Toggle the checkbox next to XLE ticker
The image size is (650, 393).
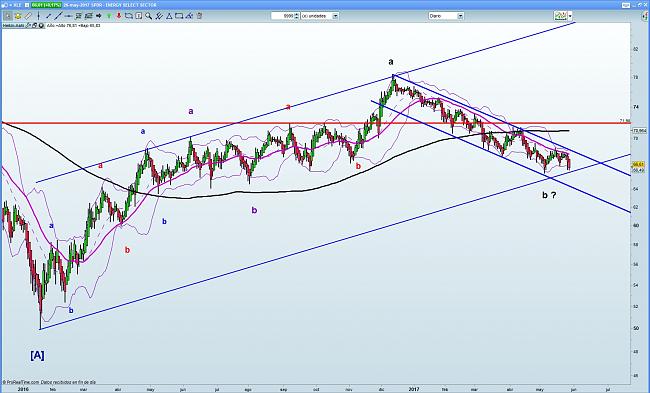(27, 5)
